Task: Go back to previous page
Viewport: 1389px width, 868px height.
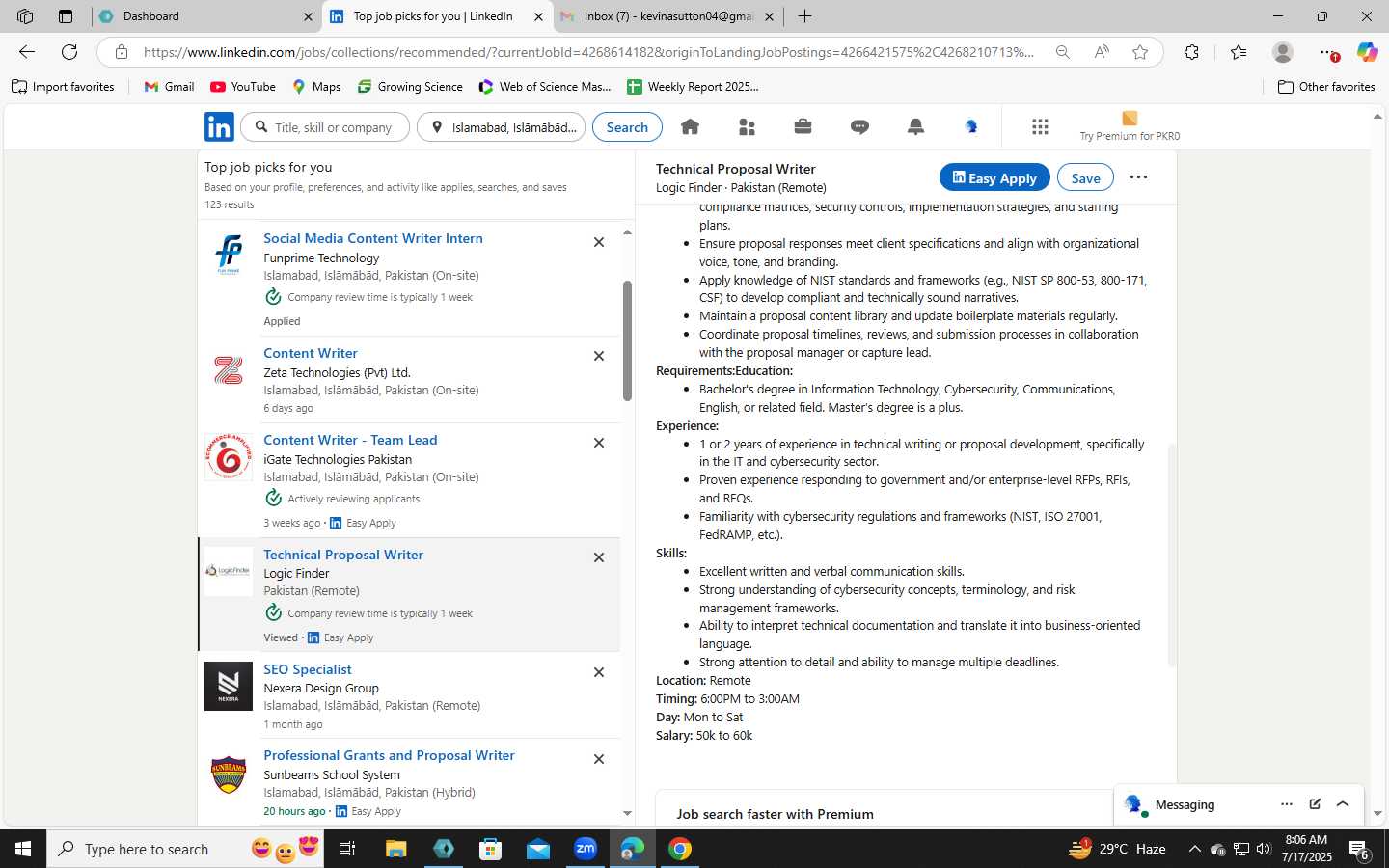Action: coord(27,52)
